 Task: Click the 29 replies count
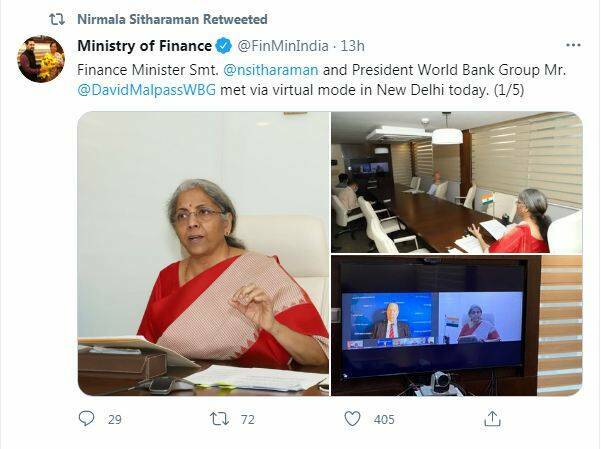(x=115, y=420)
